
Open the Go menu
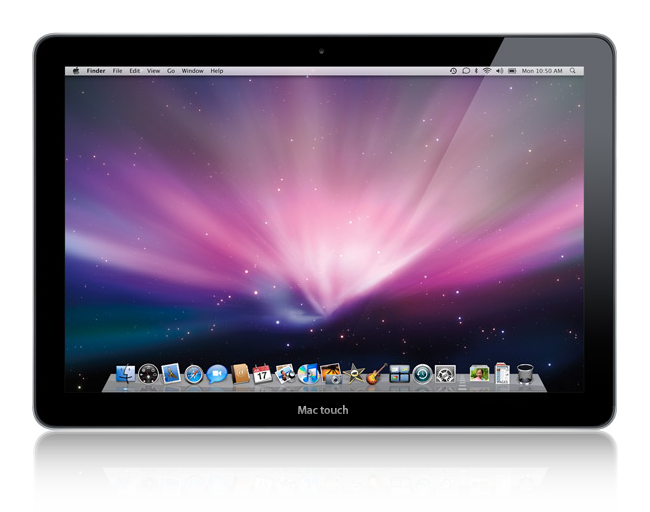(x=171, y=71)
